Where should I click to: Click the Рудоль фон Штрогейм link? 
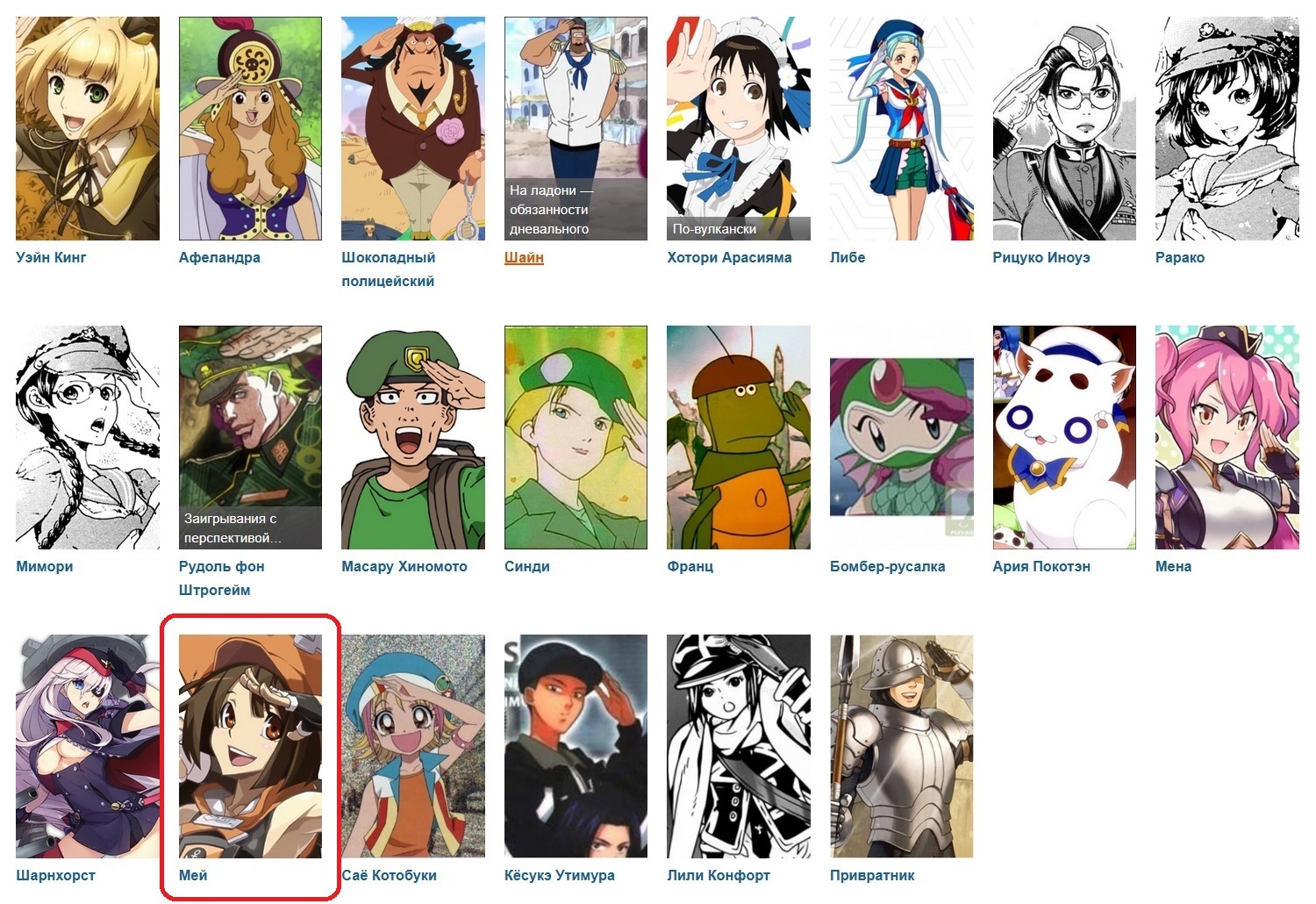pos(221,578)
